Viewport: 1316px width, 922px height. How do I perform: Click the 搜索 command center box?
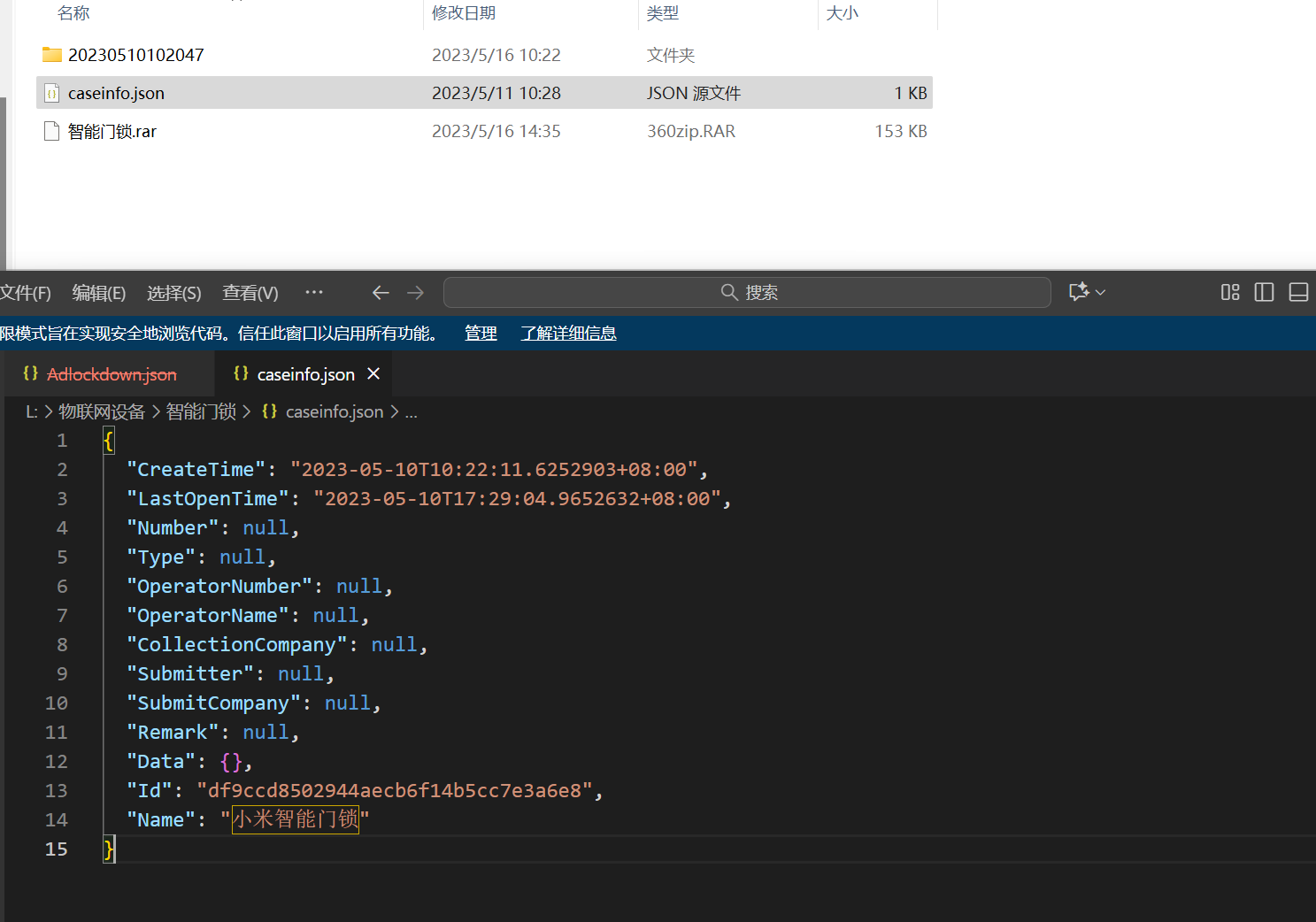click(x=747, y=292)
